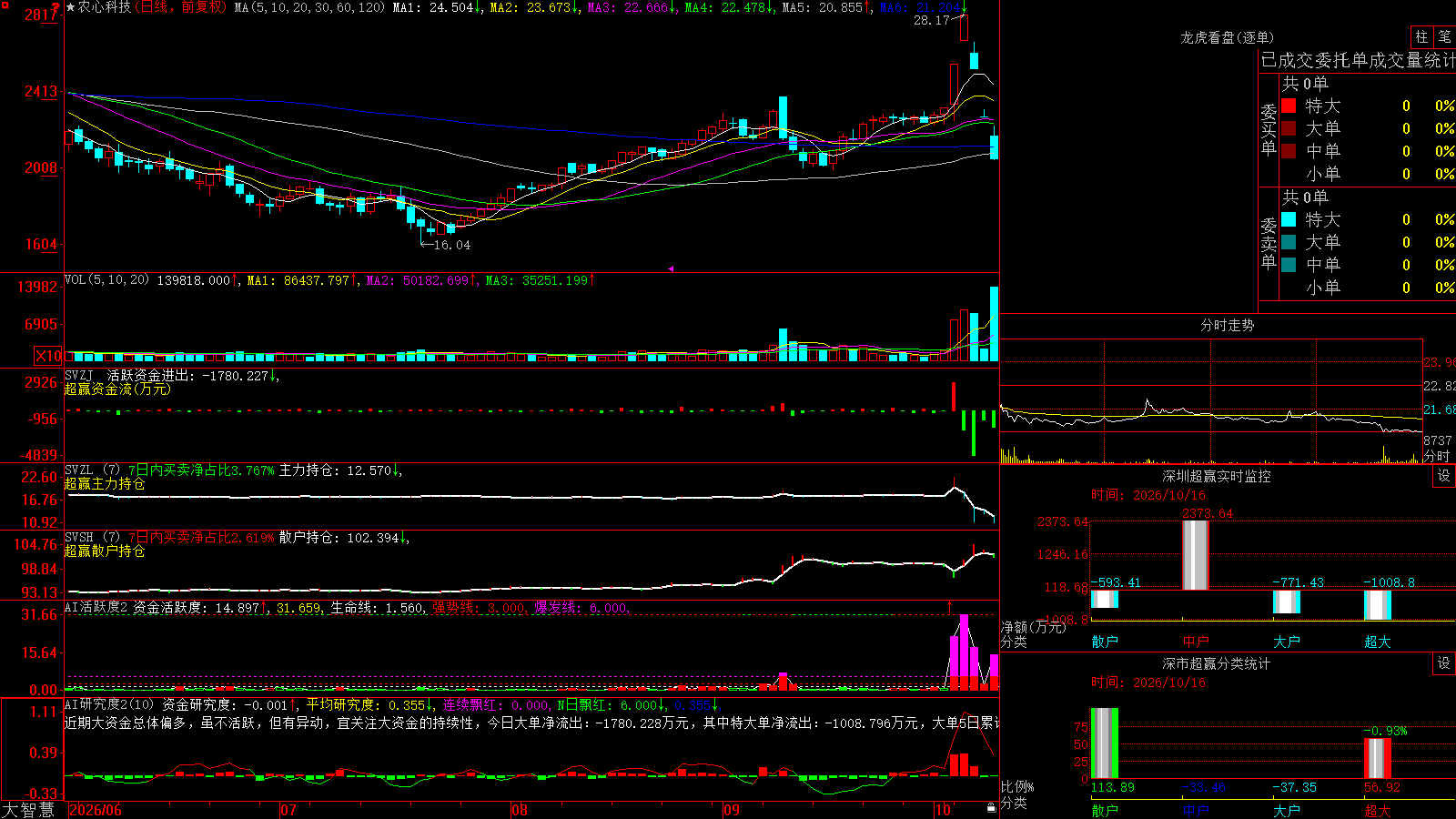The height and width of the screenshot is (819, 1456).
Task: Select the 龙虎看盘(逐单) panel title
Action: (1227, 37)
